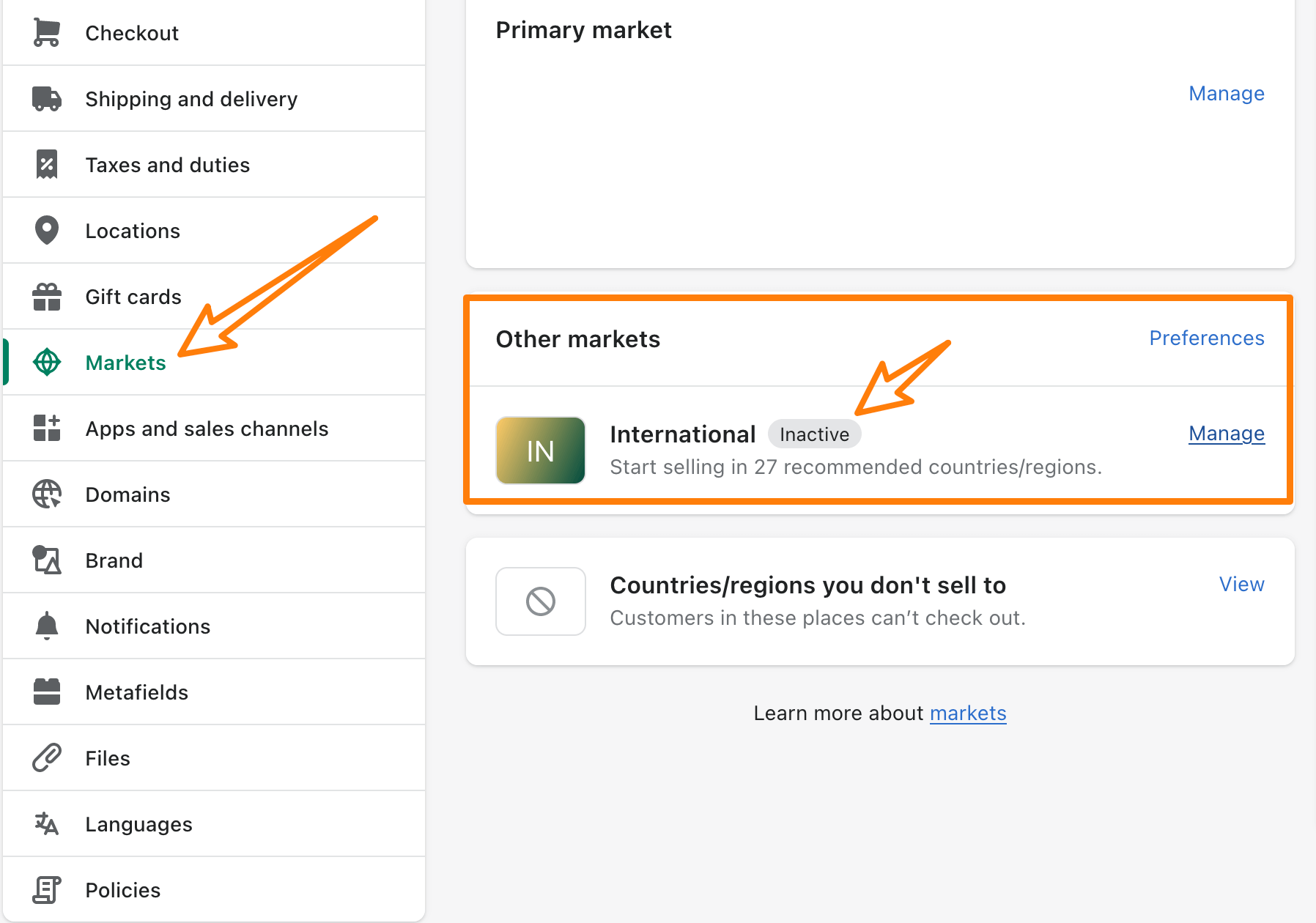View countries you don't sell to
The image size is (1316, 923).
point(1241,584)
